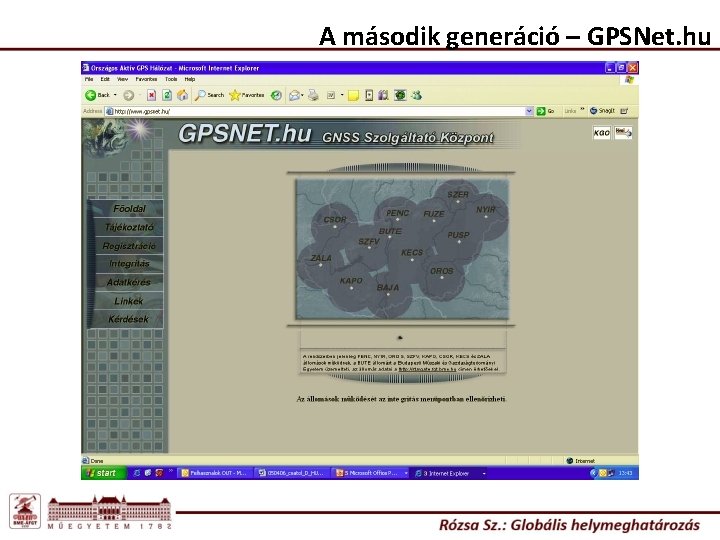Open the Kérdések sidebar item

129,319
